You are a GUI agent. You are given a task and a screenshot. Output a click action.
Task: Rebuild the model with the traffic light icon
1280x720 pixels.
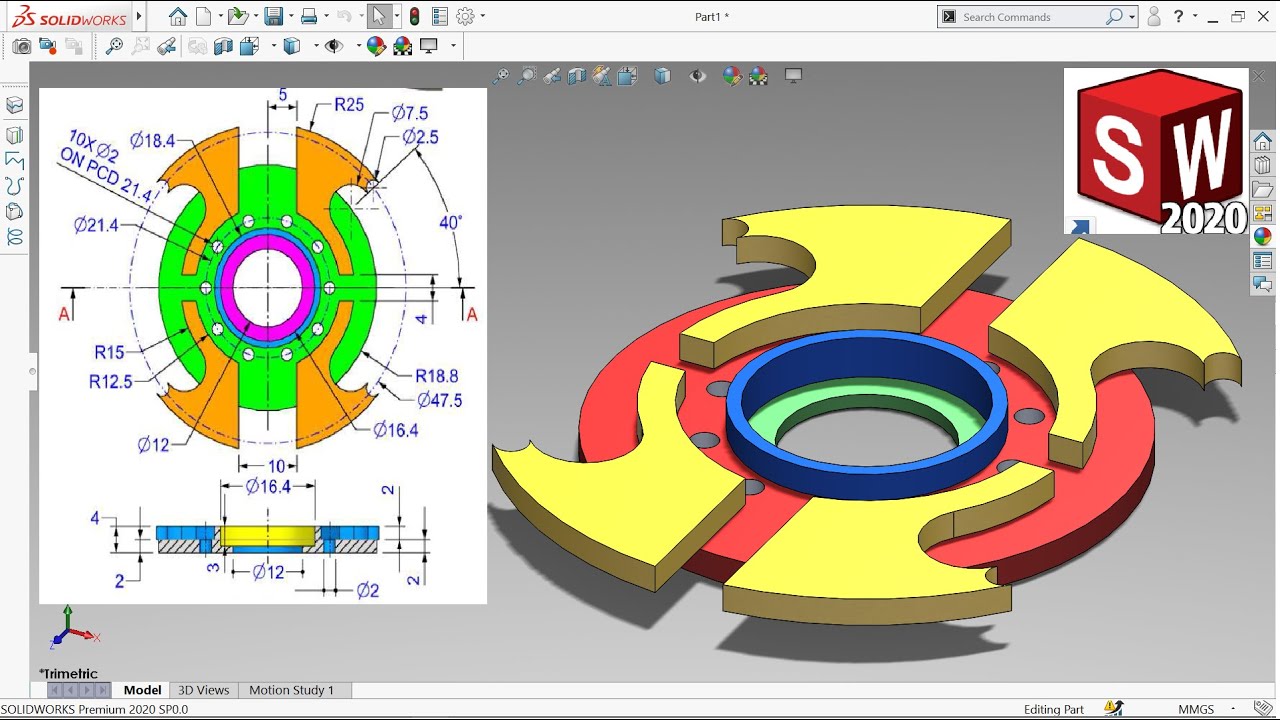tap(414, 16)
